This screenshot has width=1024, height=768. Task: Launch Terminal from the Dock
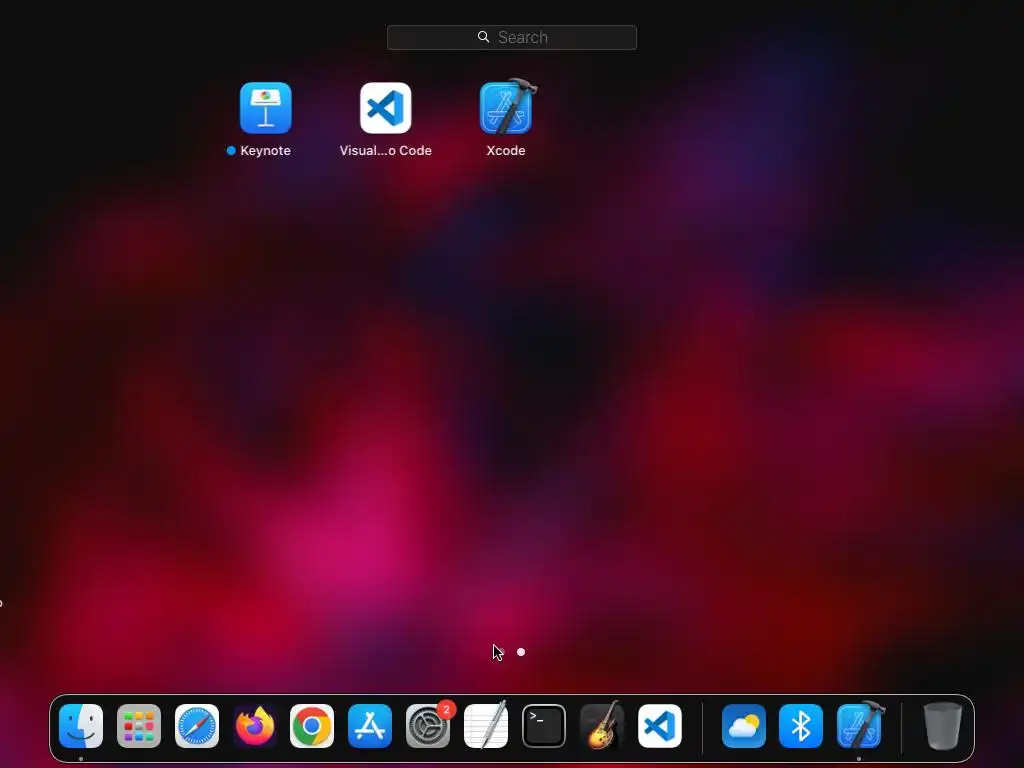(544, 726)
